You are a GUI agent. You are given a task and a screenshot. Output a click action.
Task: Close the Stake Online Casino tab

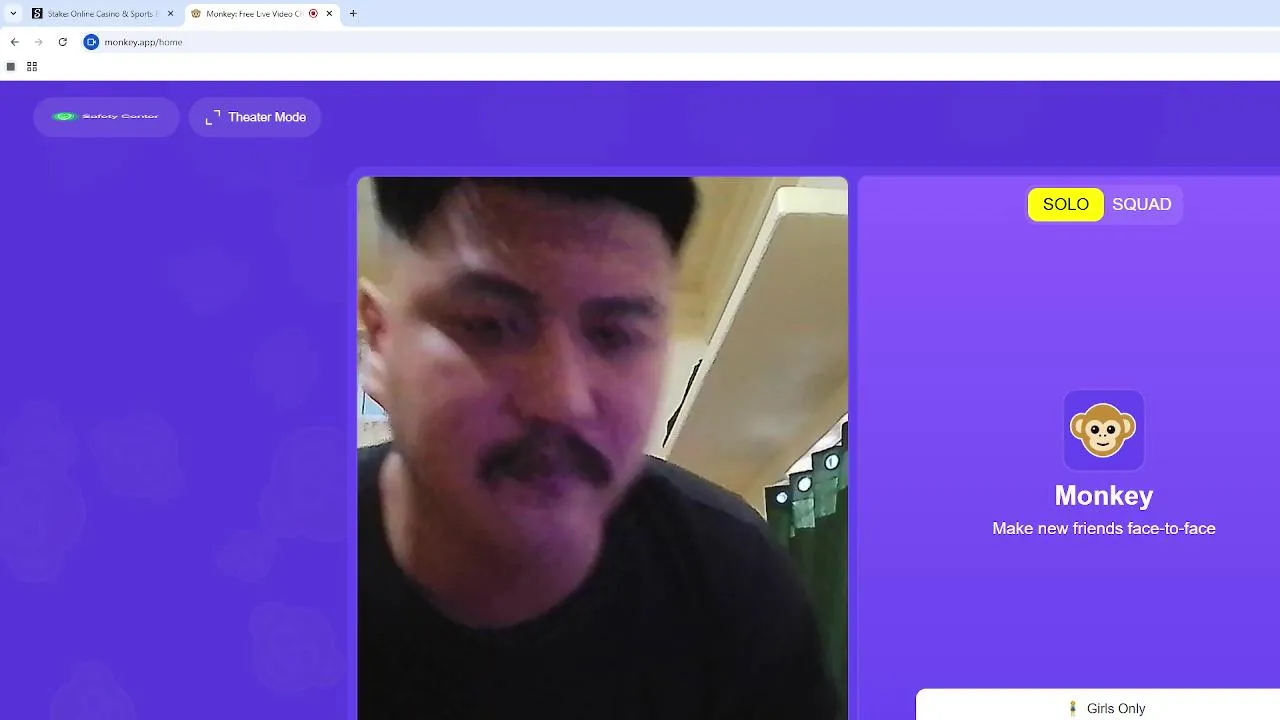(170, 14)
